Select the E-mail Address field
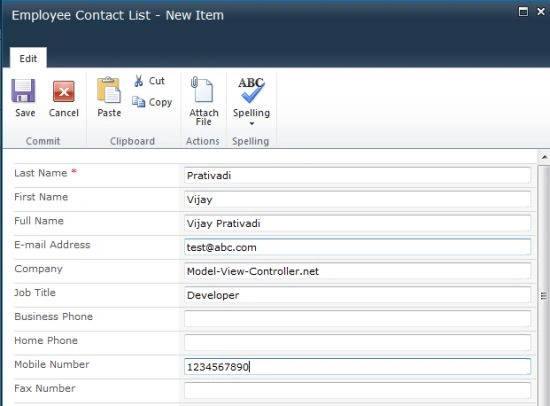The width and height of the screenshot is (550, 406). pos(357,247)
